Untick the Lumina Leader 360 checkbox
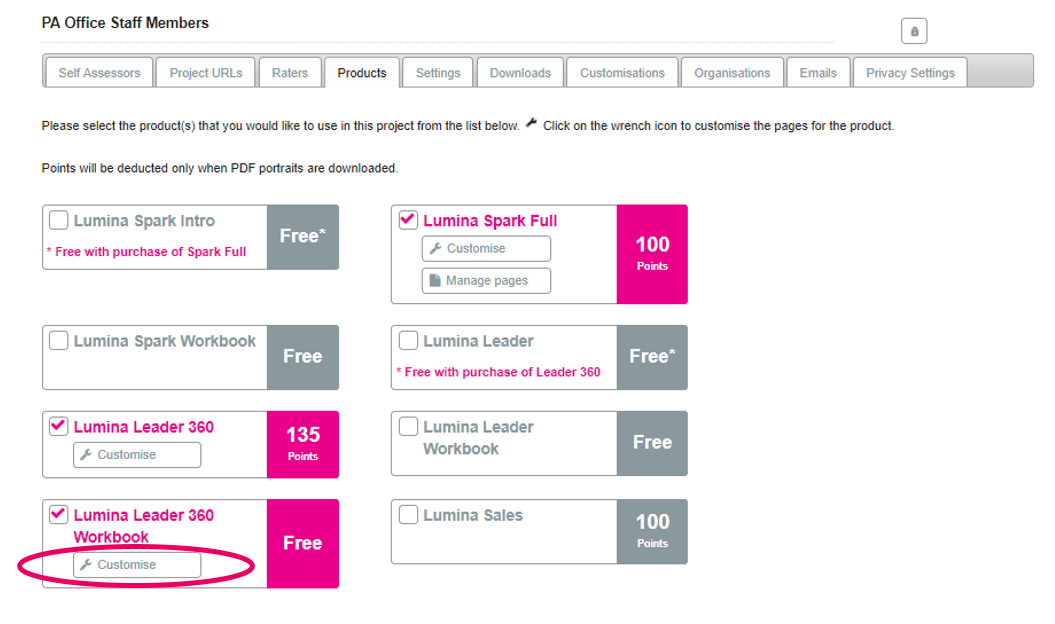The width and height of the screenshot is (1055, 624). tap(59, 426)
